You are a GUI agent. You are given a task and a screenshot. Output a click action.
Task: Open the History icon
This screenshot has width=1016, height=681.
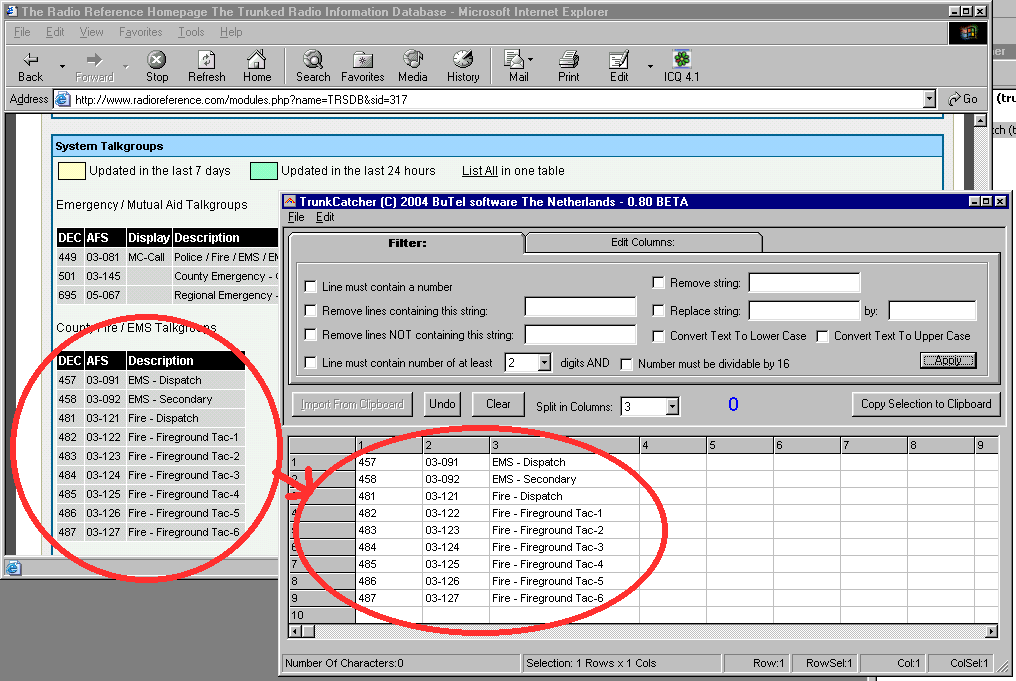[463, 60]
